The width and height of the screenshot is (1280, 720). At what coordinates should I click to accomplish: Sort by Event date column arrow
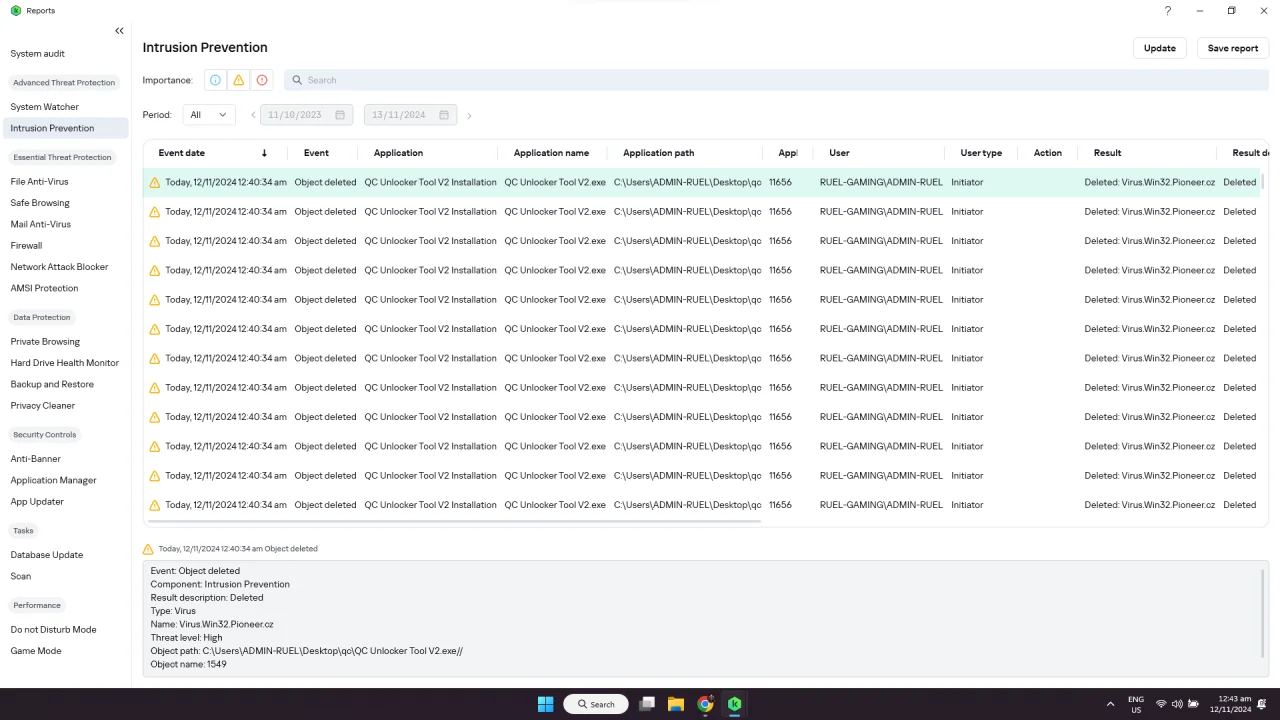click(x=264, y=153)
